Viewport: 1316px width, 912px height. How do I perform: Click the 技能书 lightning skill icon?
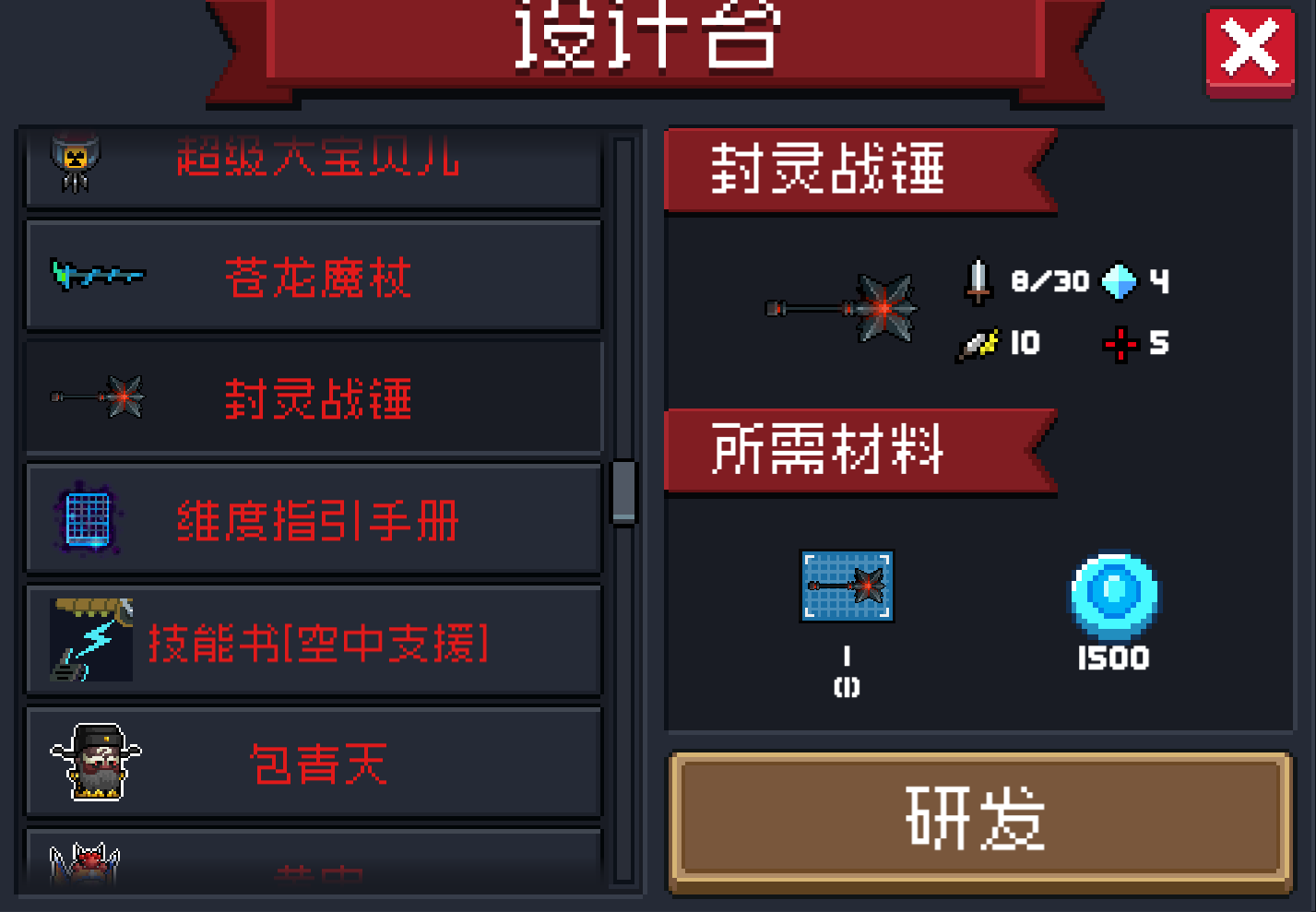[x=91, y=640]
